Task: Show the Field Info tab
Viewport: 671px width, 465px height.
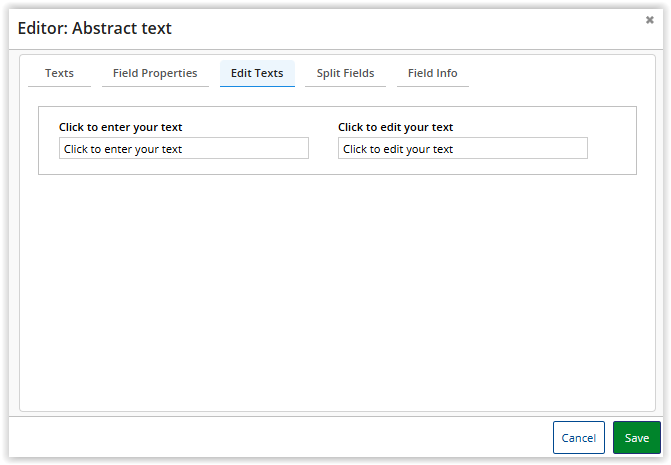Action: (x=433, y=73)
